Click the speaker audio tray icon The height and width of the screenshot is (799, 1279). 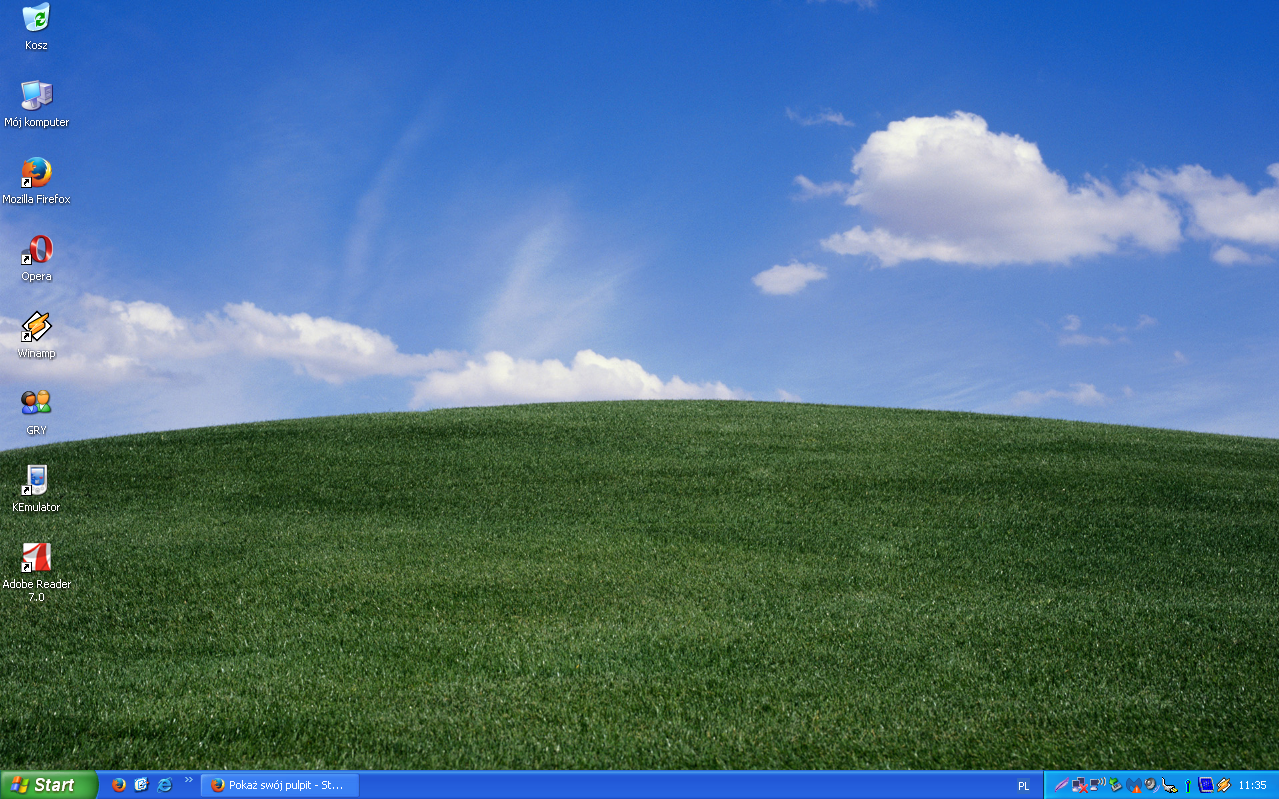point(1151,785)
